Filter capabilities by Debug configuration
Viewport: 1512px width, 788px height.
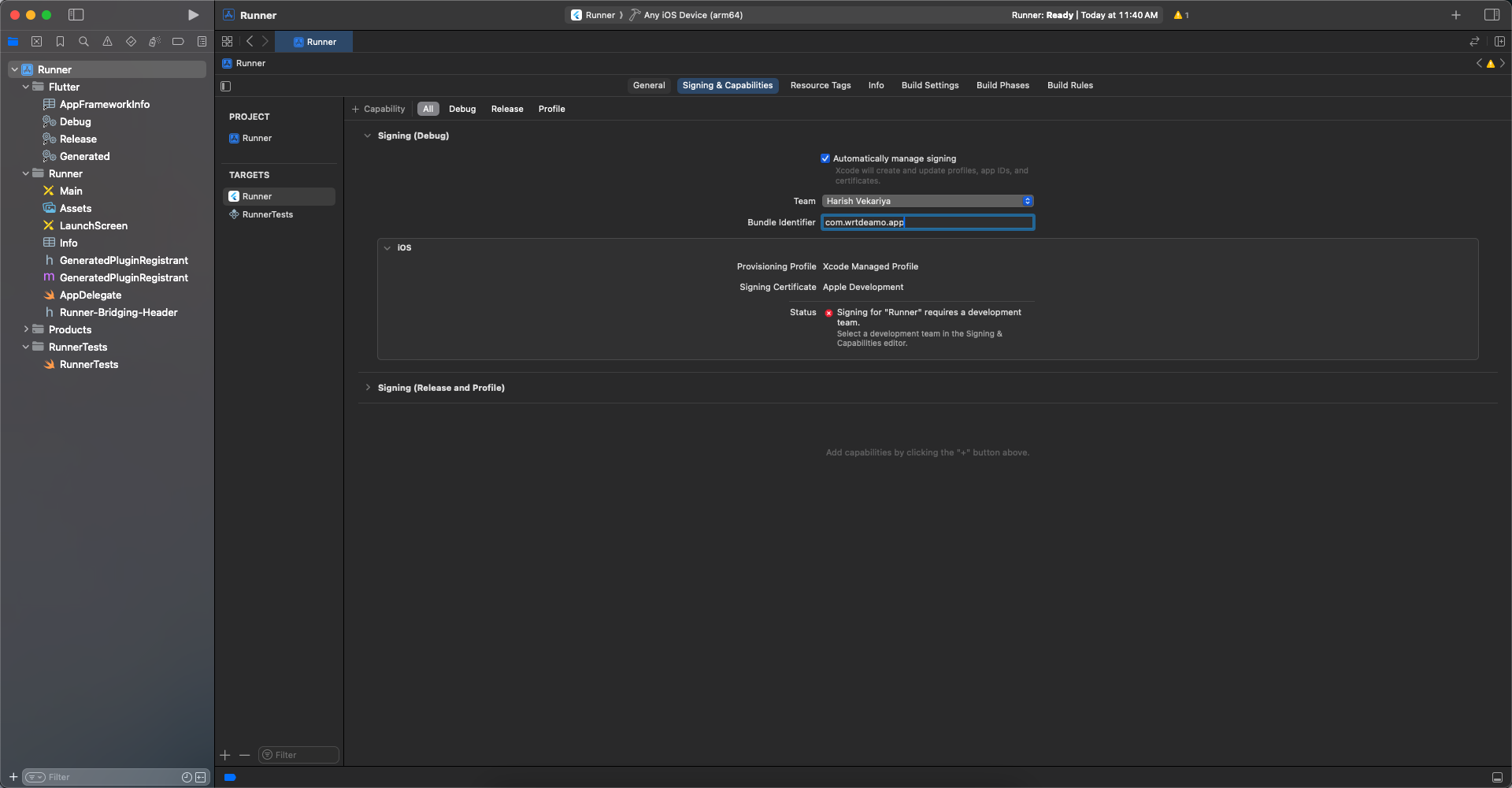pyautogui.click(x=462, y=109)
